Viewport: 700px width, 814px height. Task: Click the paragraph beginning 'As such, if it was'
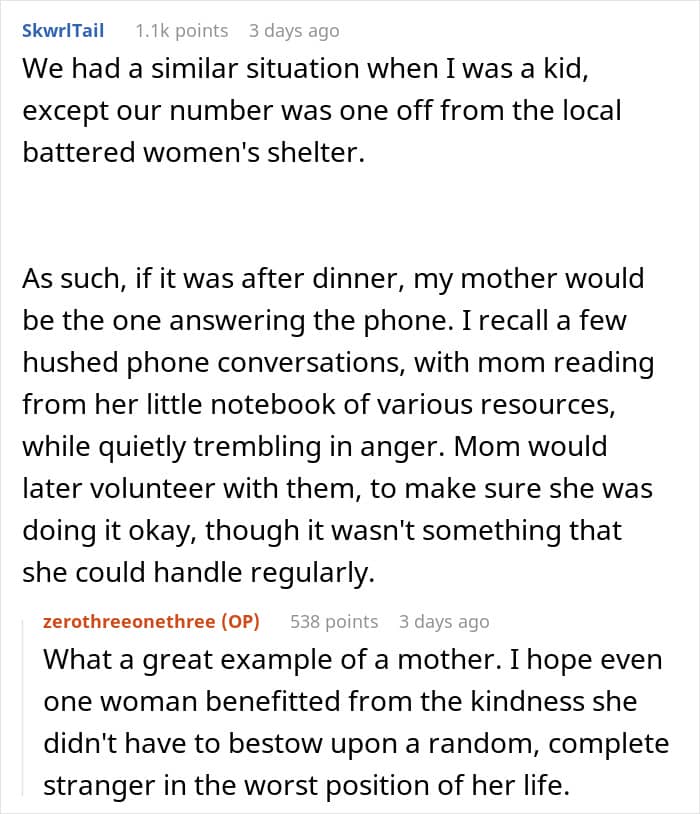click(x=338, y=426)
